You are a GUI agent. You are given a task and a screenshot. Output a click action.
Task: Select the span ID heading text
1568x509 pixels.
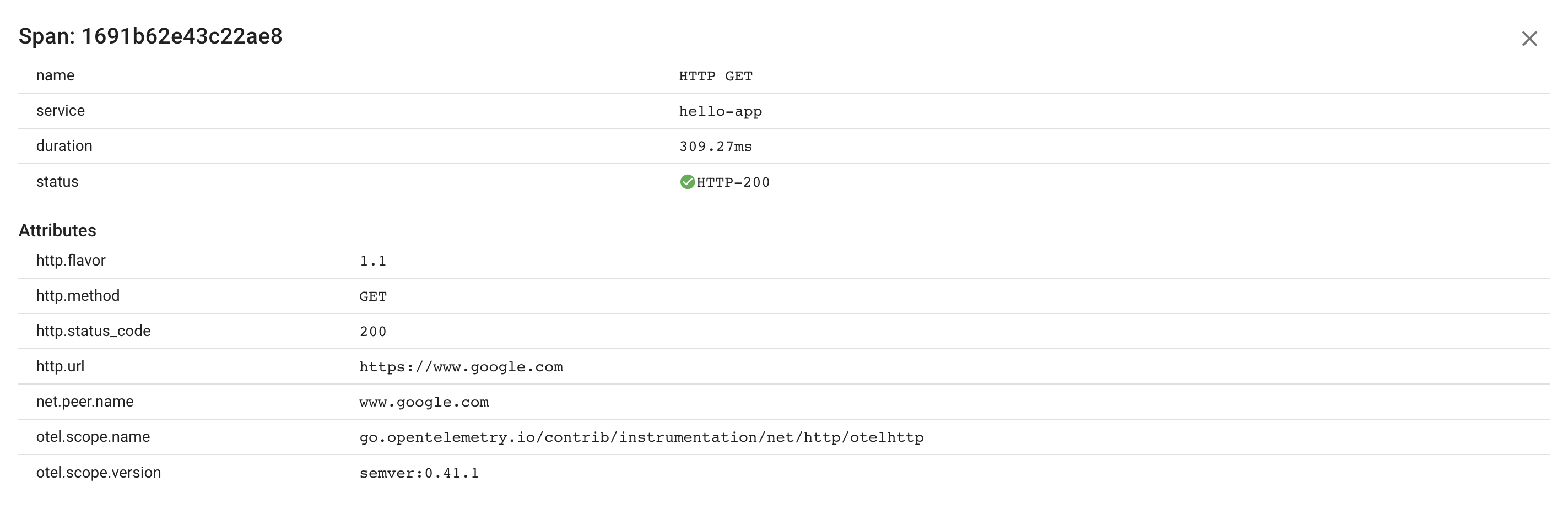(x=150, y=36)
